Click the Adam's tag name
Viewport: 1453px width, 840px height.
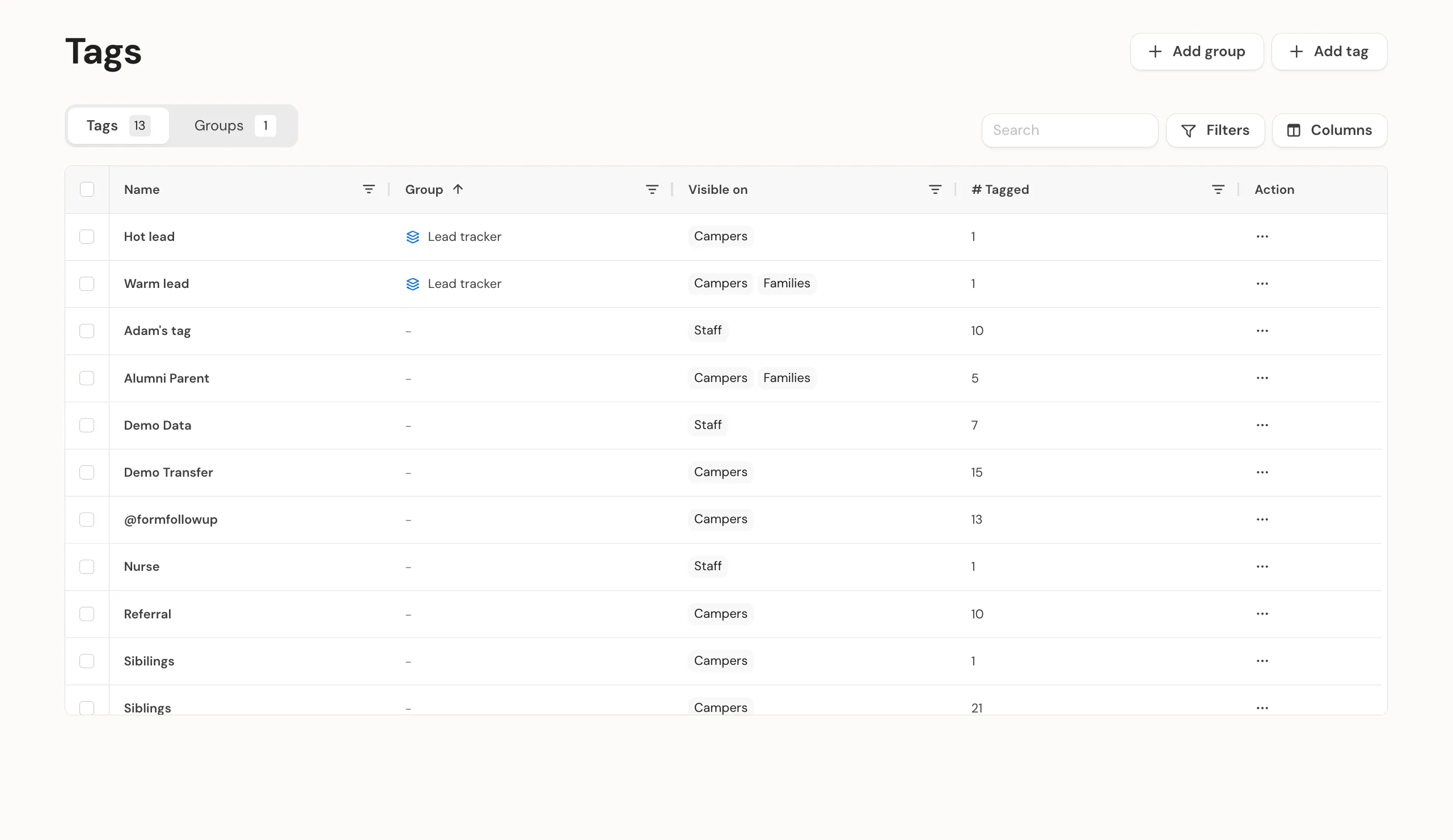[158, 331]
